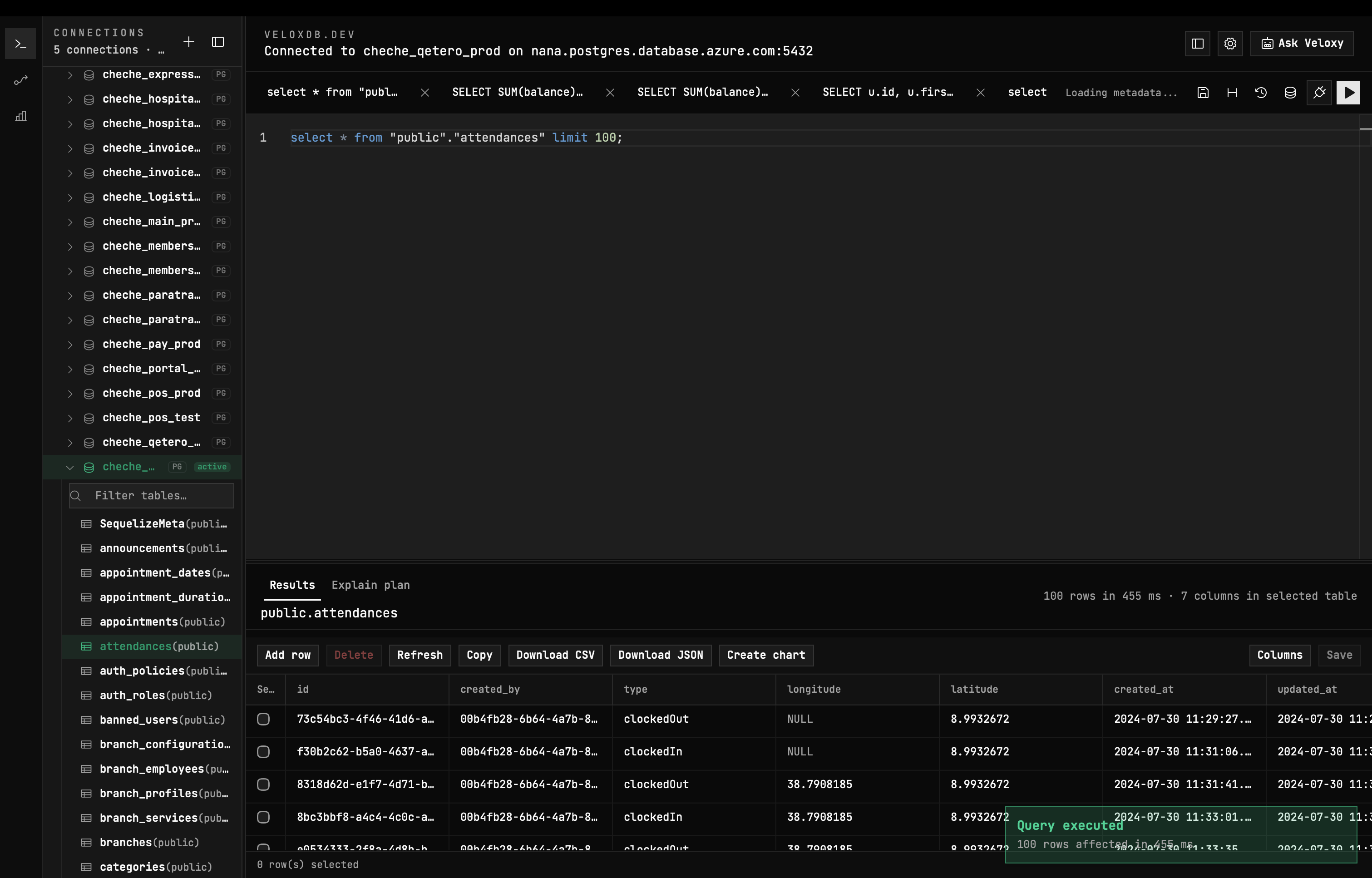
Task: Expand cheche_pos_prod database node
Action: 69,394
